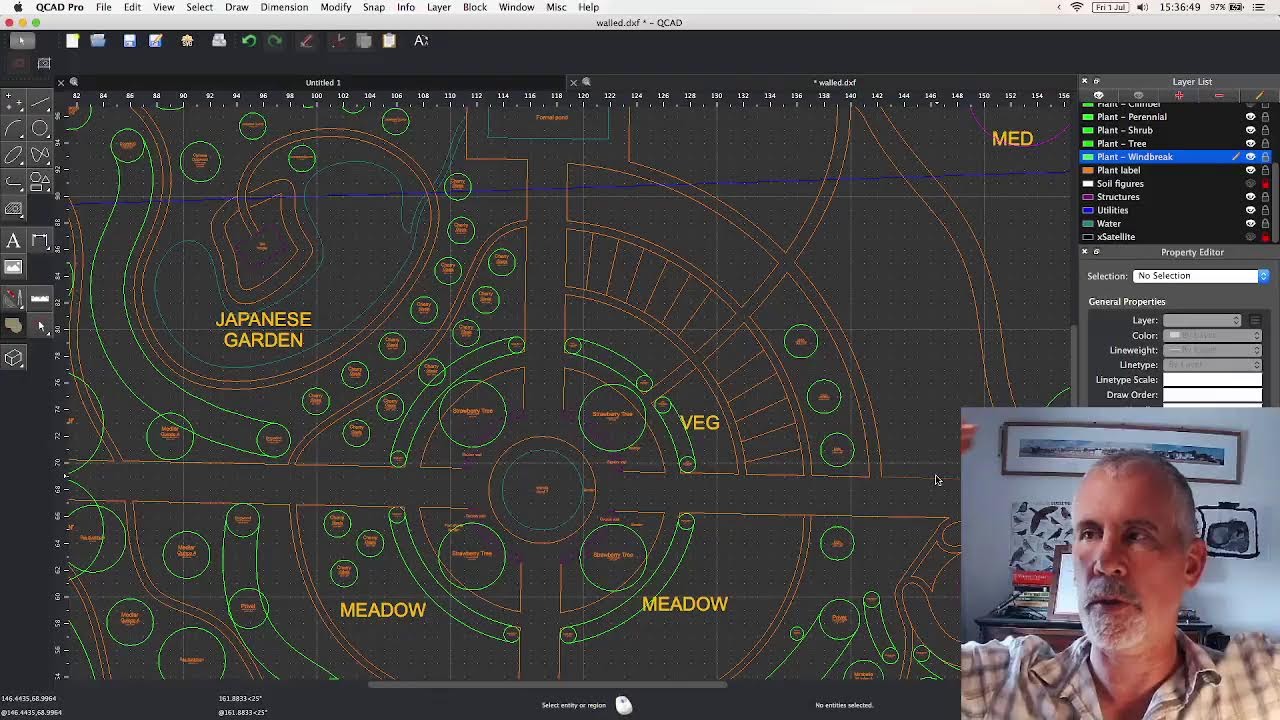
Task: Open the Block tools icon
Action: [14, 325]
